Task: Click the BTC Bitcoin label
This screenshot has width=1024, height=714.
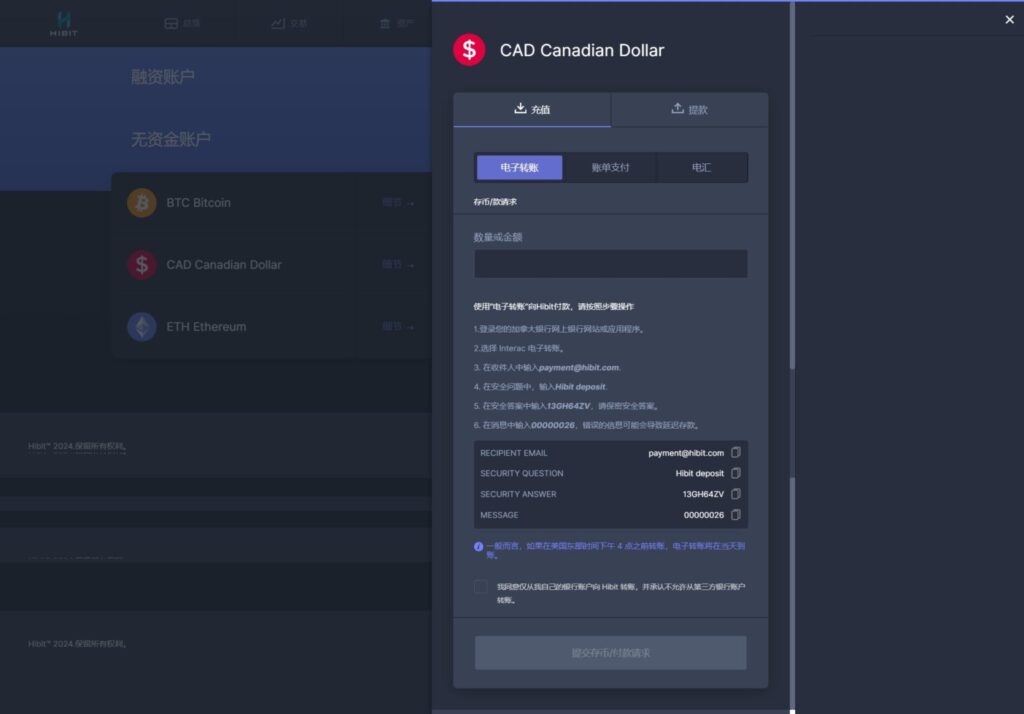Action: click(199, 203)
